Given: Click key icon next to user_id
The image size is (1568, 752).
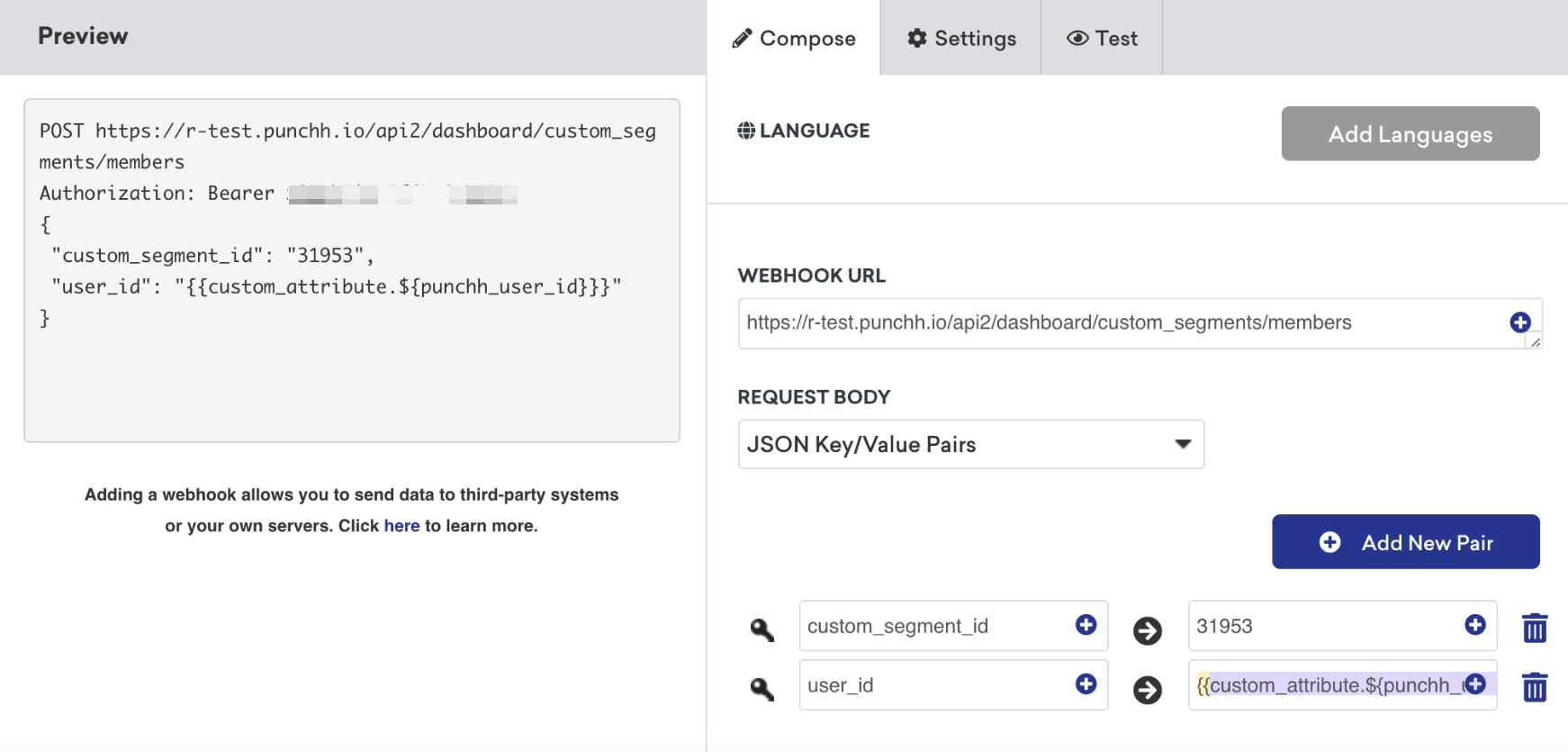Looking at the screenshot, I should point(762,689).
